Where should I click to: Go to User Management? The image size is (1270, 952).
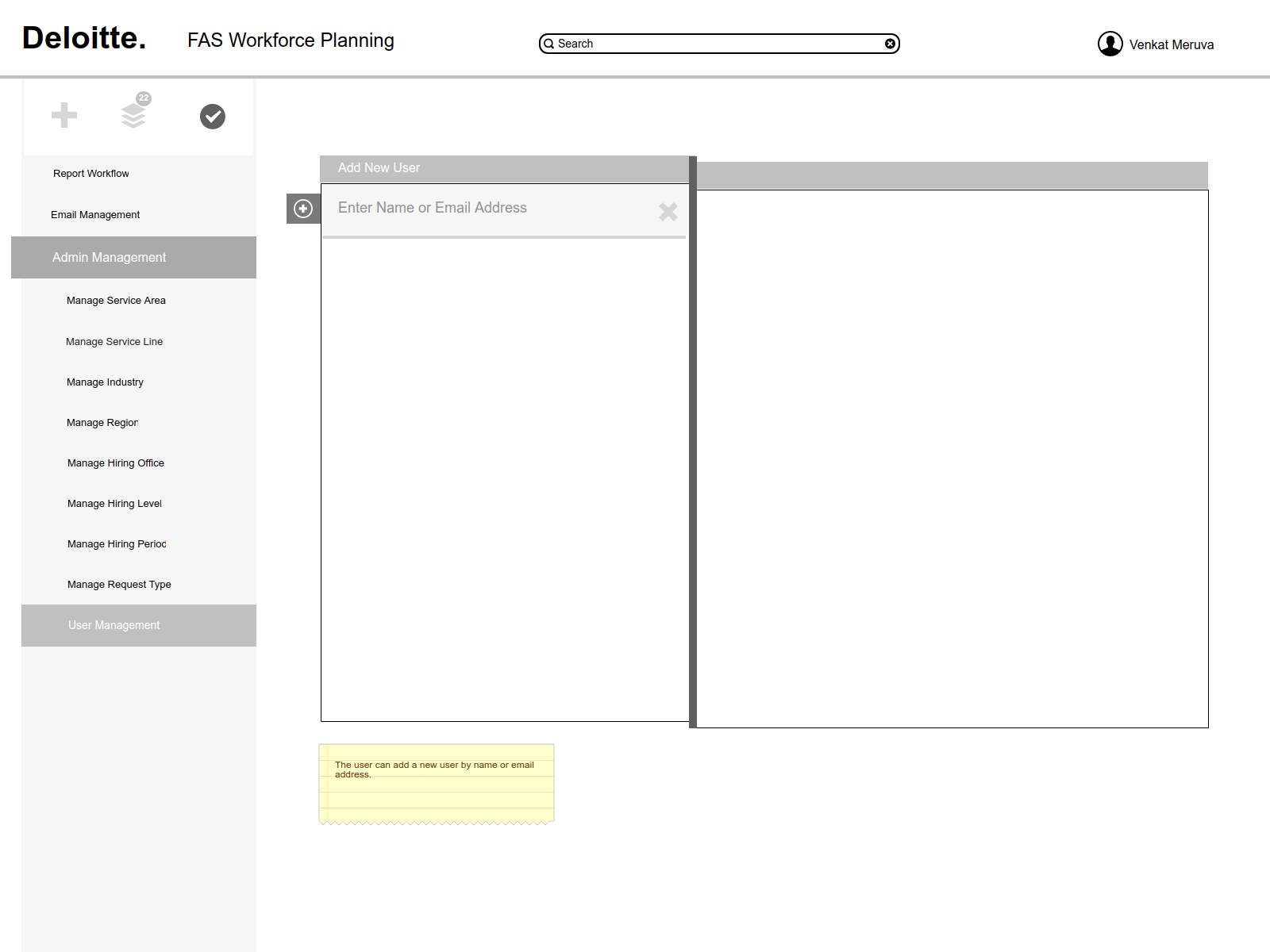[139, 625]
